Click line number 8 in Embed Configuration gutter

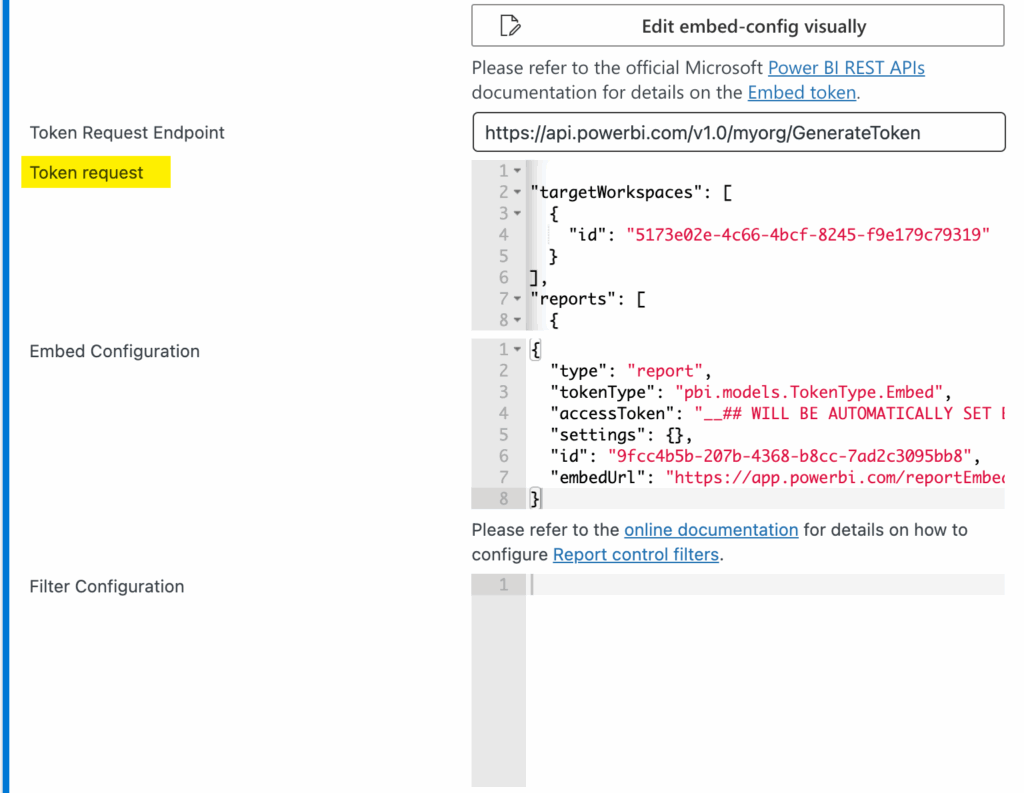(504, 498)
